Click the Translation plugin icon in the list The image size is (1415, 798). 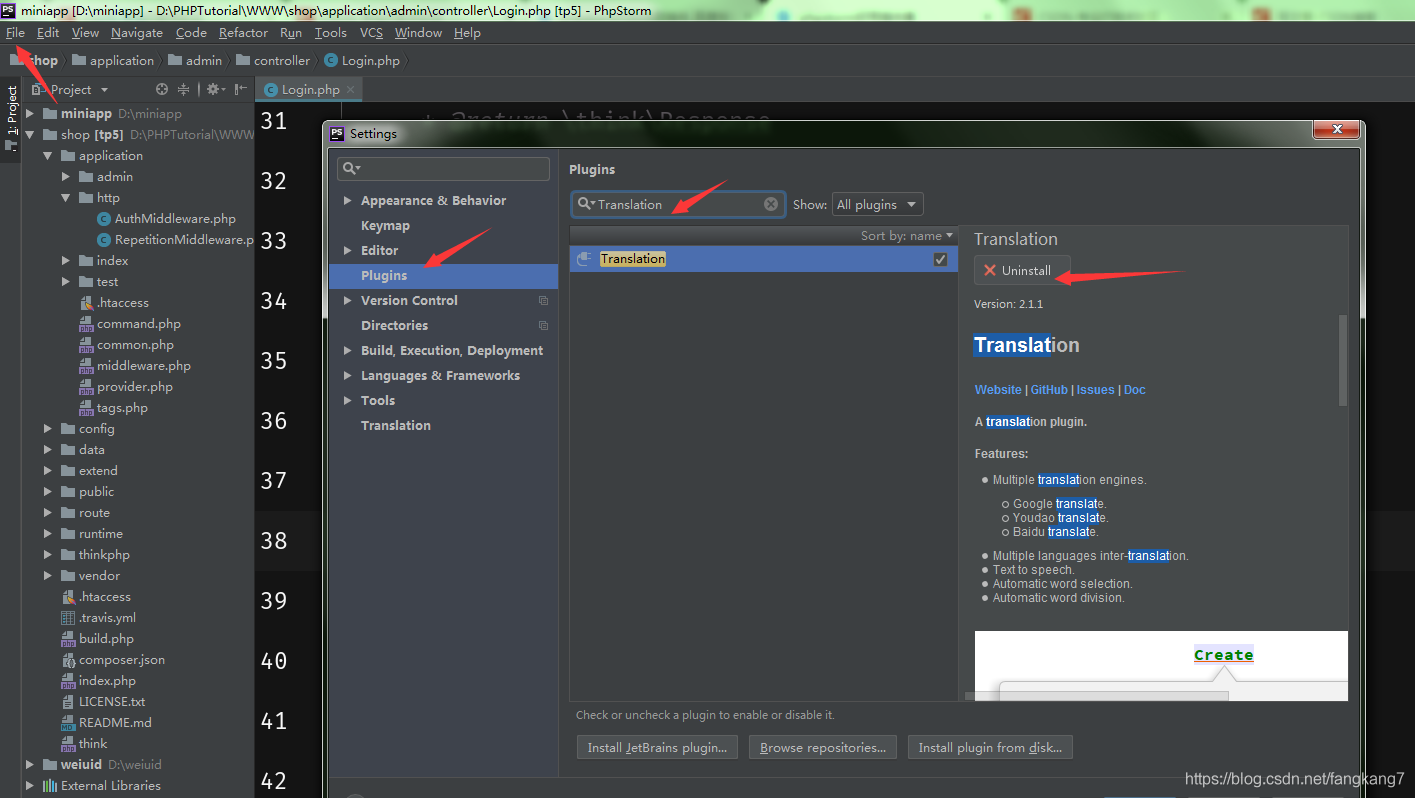point(585,258)
